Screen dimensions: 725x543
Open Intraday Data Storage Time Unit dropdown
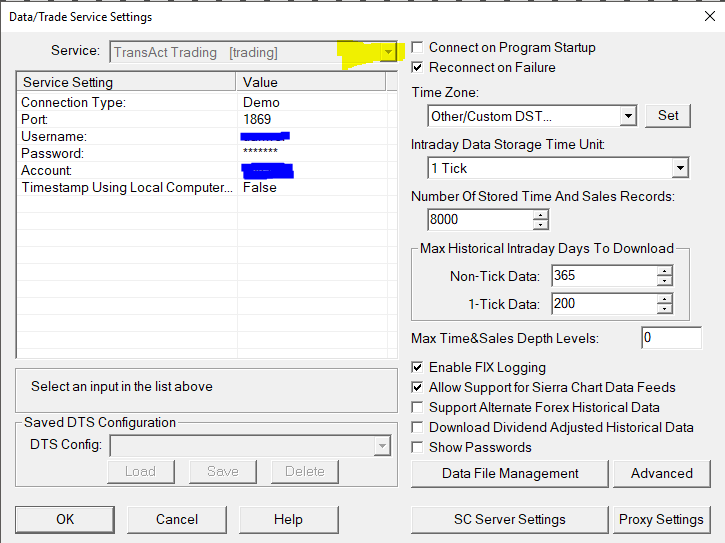[x=680, y=168]
